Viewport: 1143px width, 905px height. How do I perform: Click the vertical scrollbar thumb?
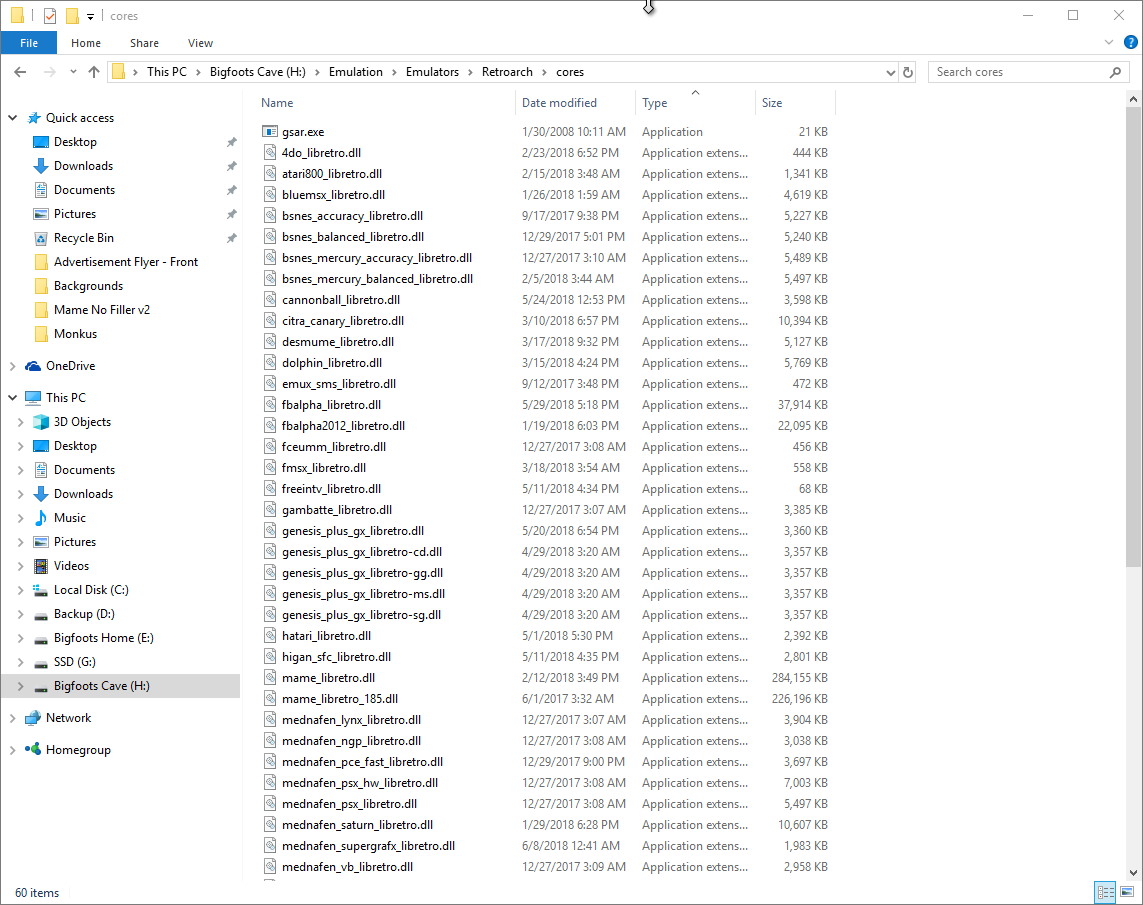pyautogui.click(x=1133, y=337)
